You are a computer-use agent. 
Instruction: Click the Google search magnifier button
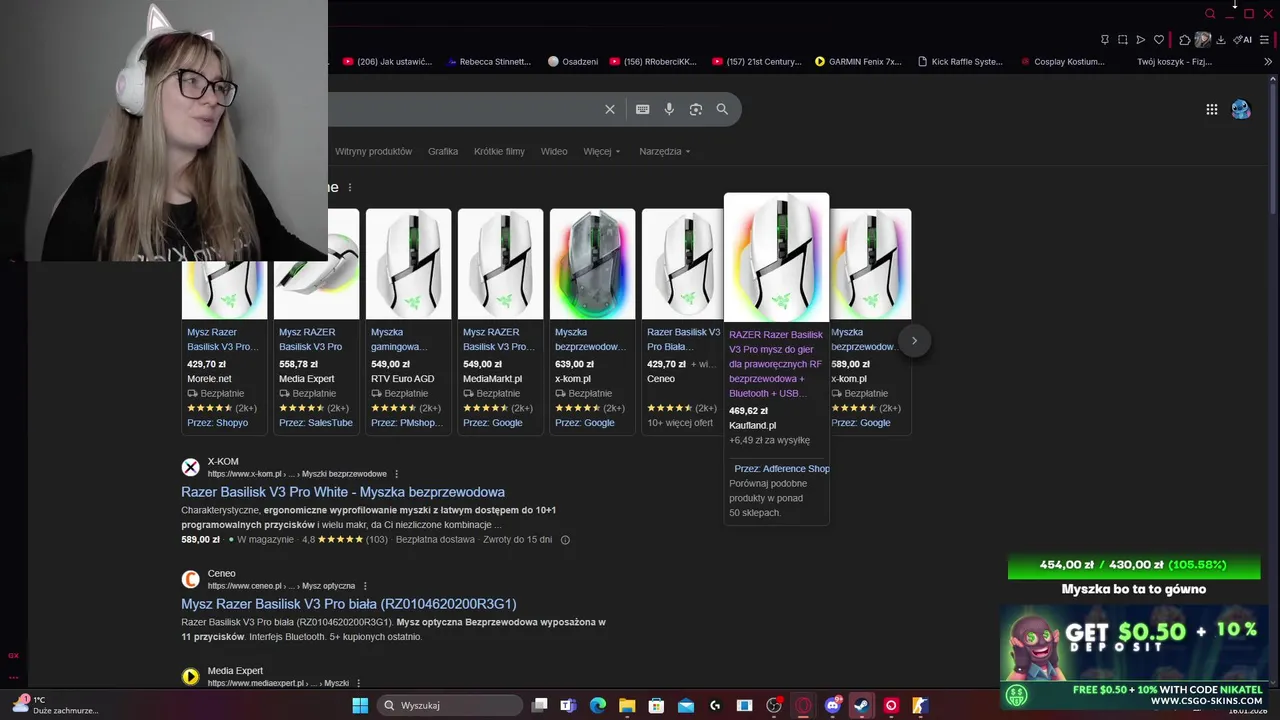pos(722,109)
